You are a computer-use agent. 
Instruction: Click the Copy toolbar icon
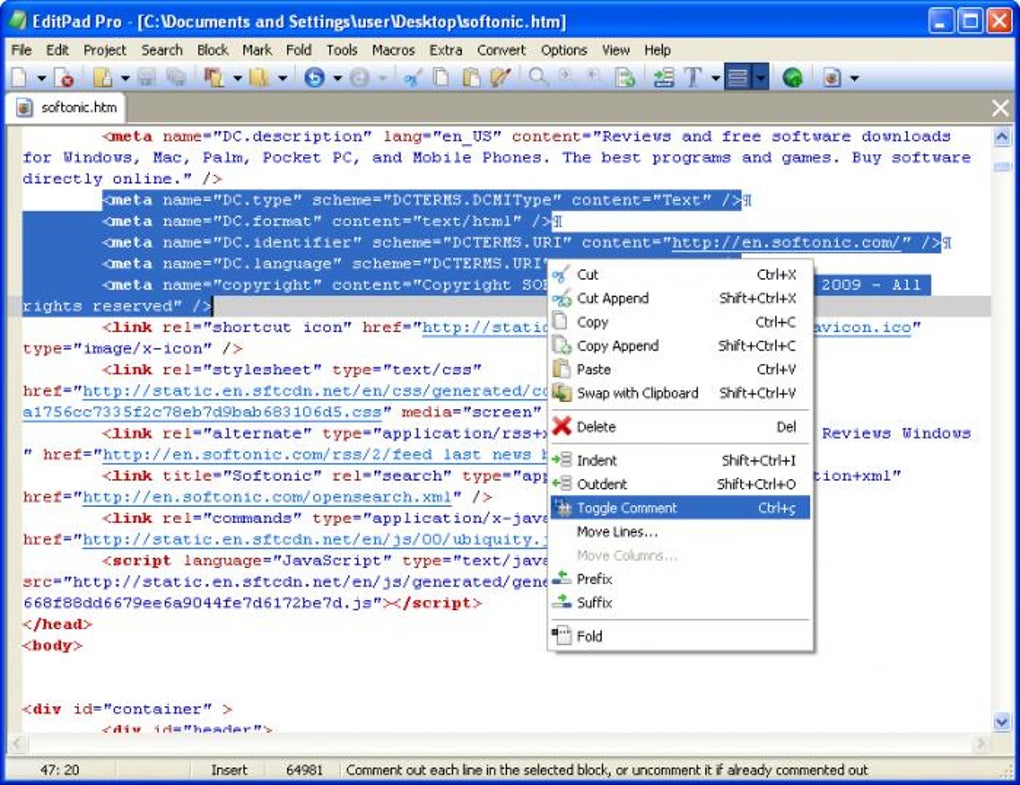coord(441,78)
